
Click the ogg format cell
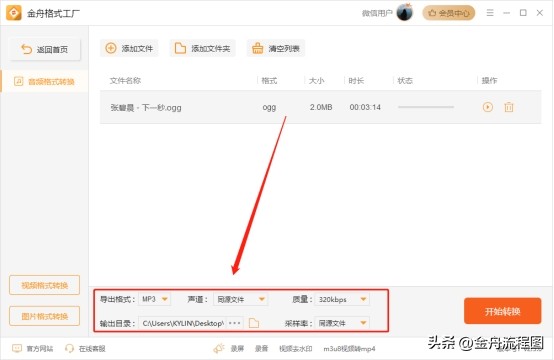(269, 107)
